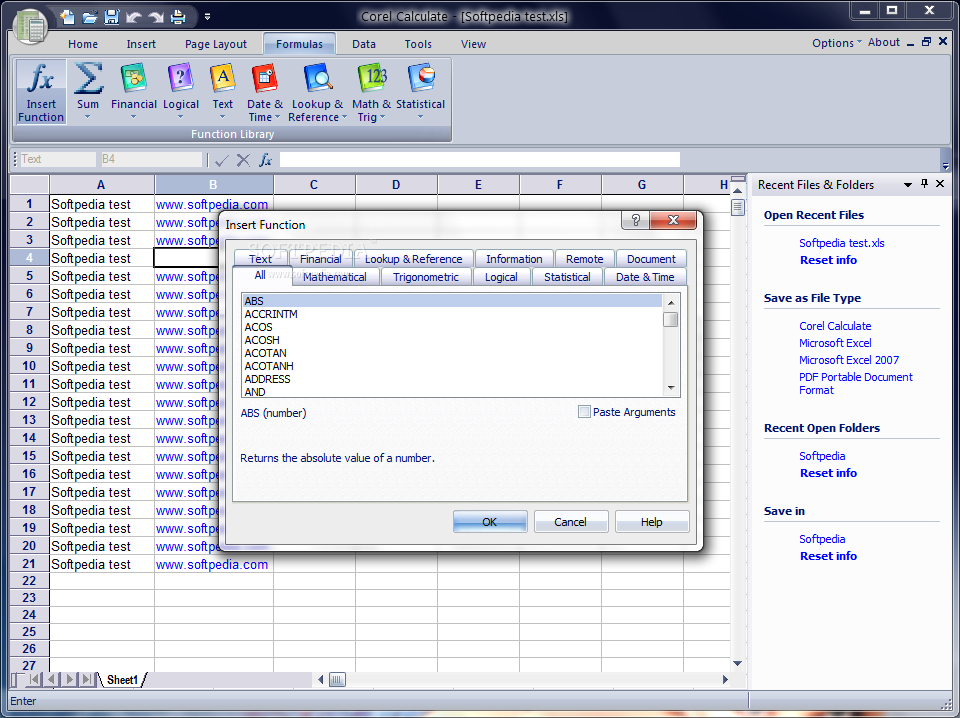Click Cancel in Insert Function dialog
This screenshot has width=960, height=718.
coord(571,522)
